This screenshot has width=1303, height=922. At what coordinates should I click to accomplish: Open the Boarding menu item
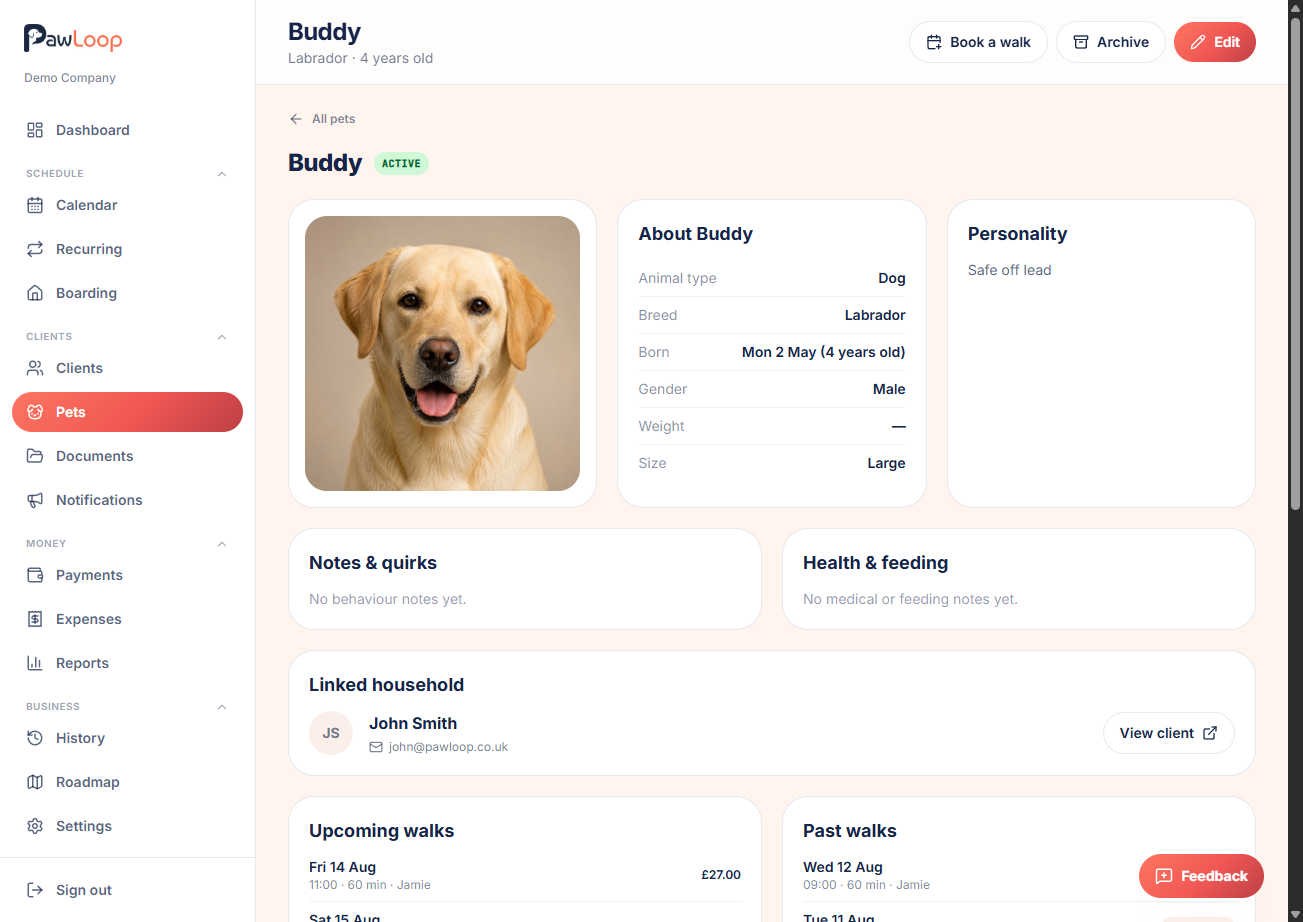click(x=127, y=293)
